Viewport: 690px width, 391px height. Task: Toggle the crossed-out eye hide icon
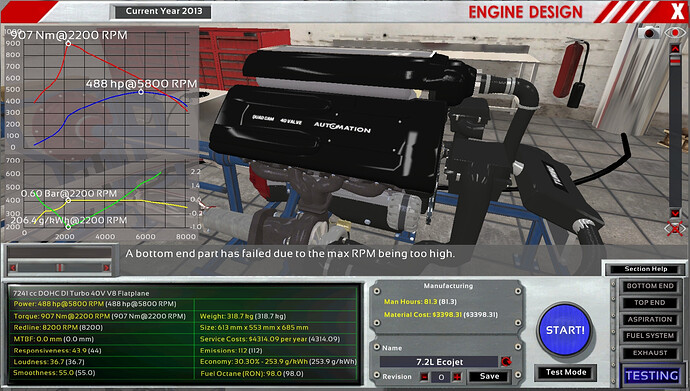pos(675,228)
